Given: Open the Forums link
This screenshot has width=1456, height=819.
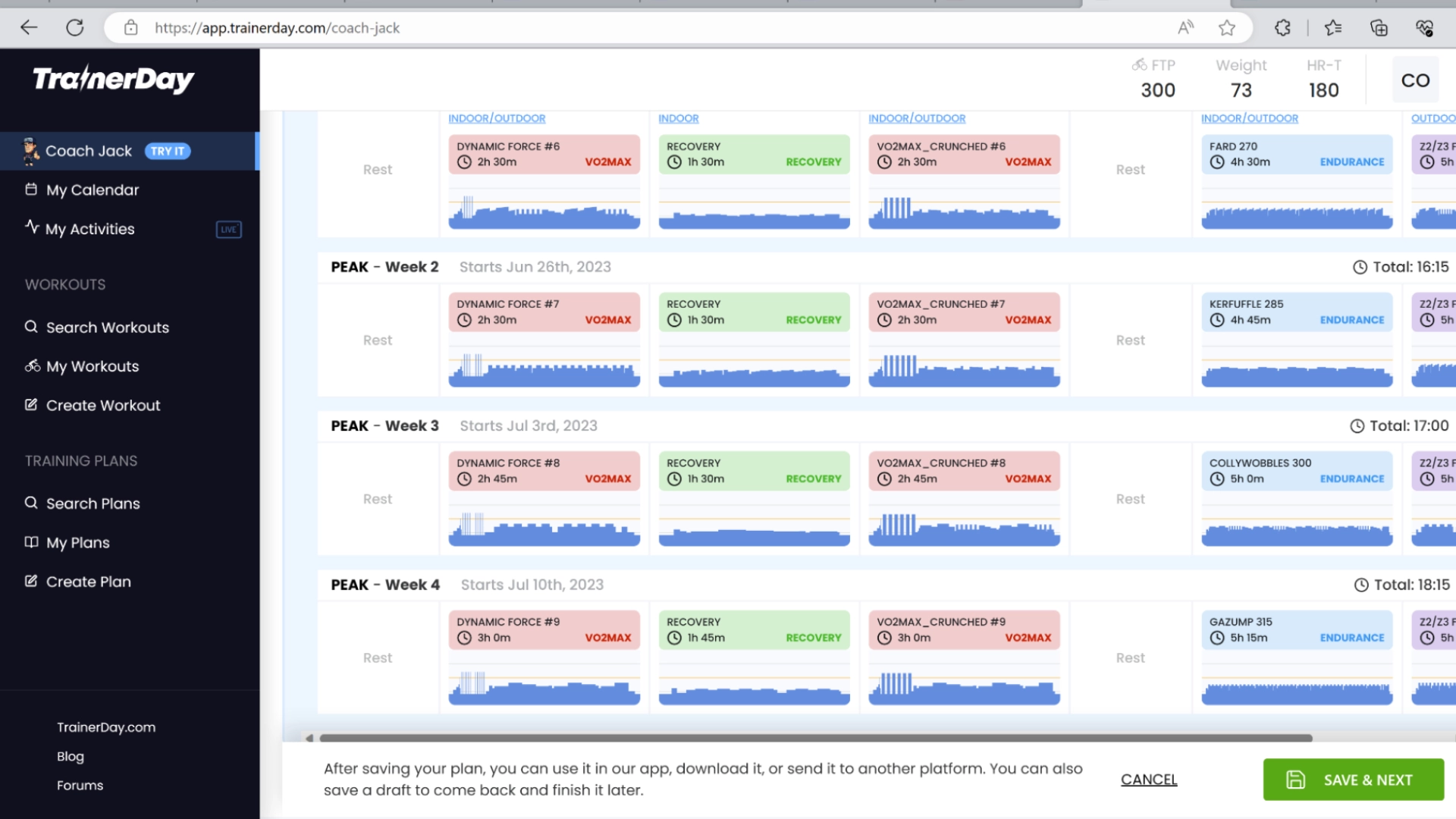Looking at the screenshot, I should (x=80, y=786).
